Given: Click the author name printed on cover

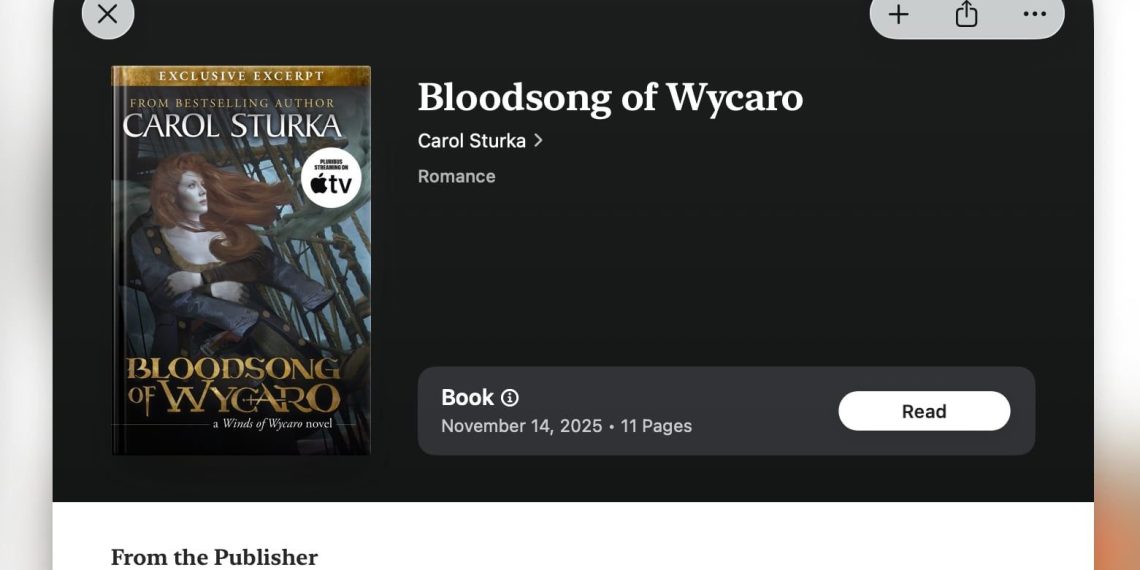Looking at the screenshot, I should click(232, 126).
